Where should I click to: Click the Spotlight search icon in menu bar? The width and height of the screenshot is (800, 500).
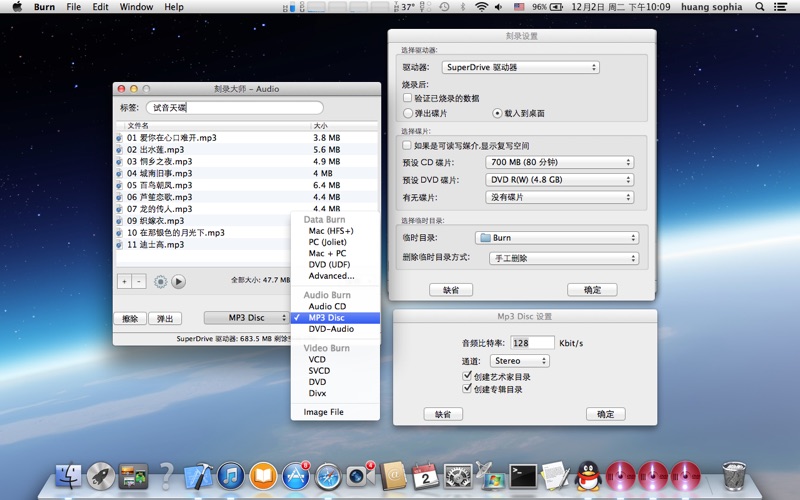point(760,7)
